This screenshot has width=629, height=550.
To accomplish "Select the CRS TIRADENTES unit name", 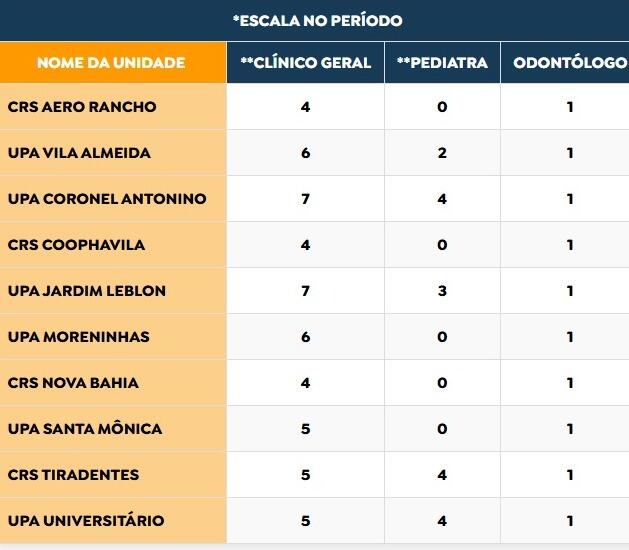I will [73, 475].
